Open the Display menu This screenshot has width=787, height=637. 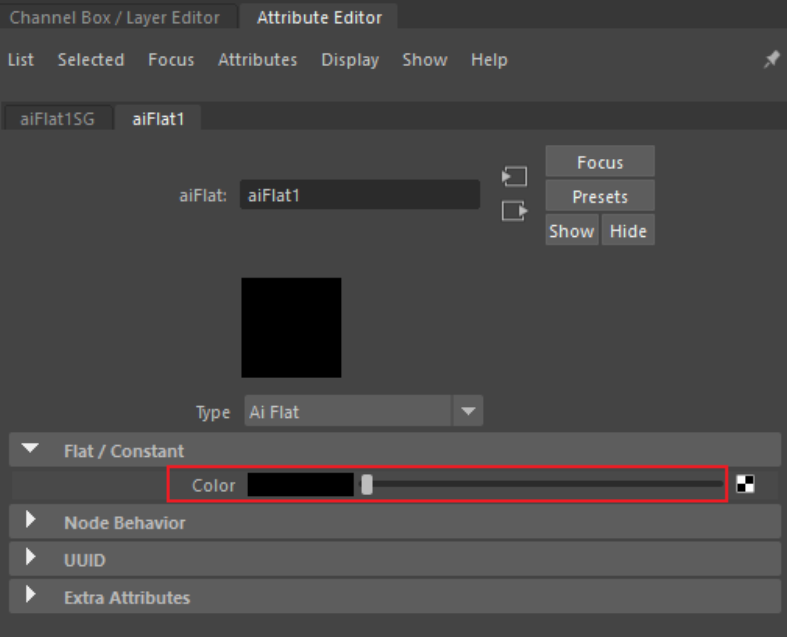pyautogui.click(x=350, y=60)
